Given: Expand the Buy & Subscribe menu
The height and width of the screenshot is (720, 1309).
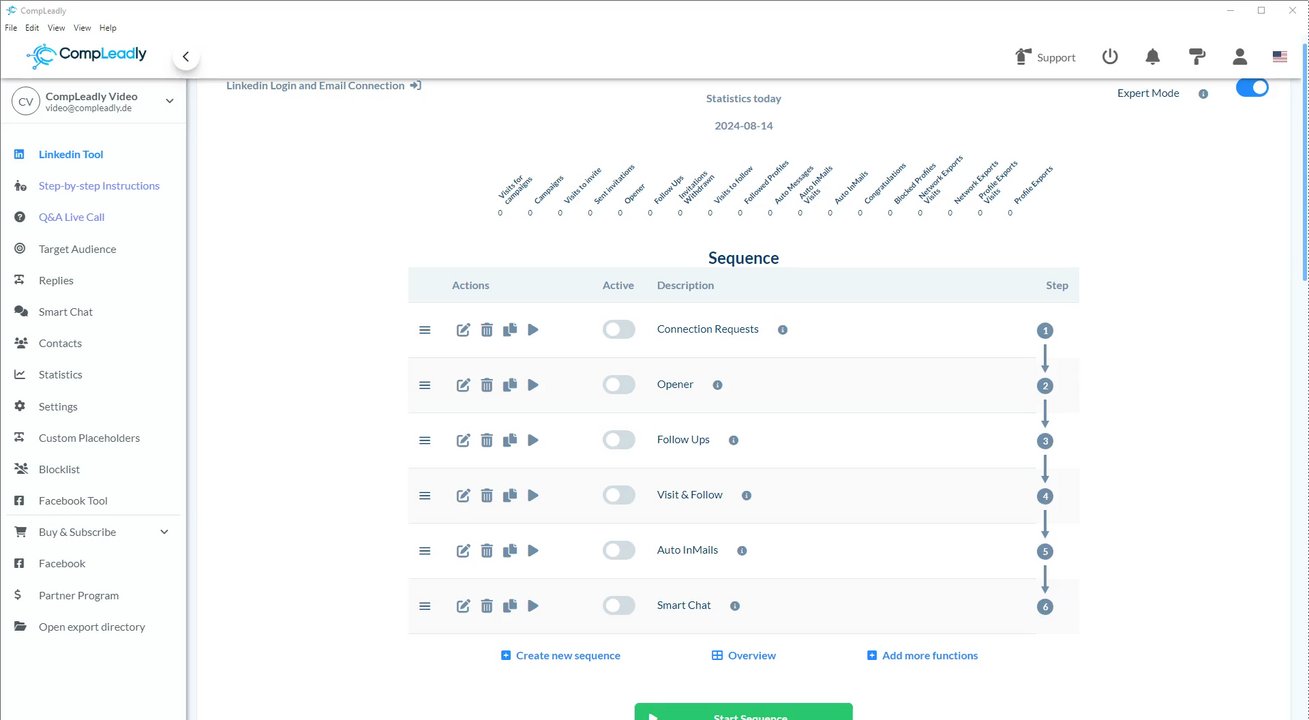Looking at the screenshot, I should point(165,532).
